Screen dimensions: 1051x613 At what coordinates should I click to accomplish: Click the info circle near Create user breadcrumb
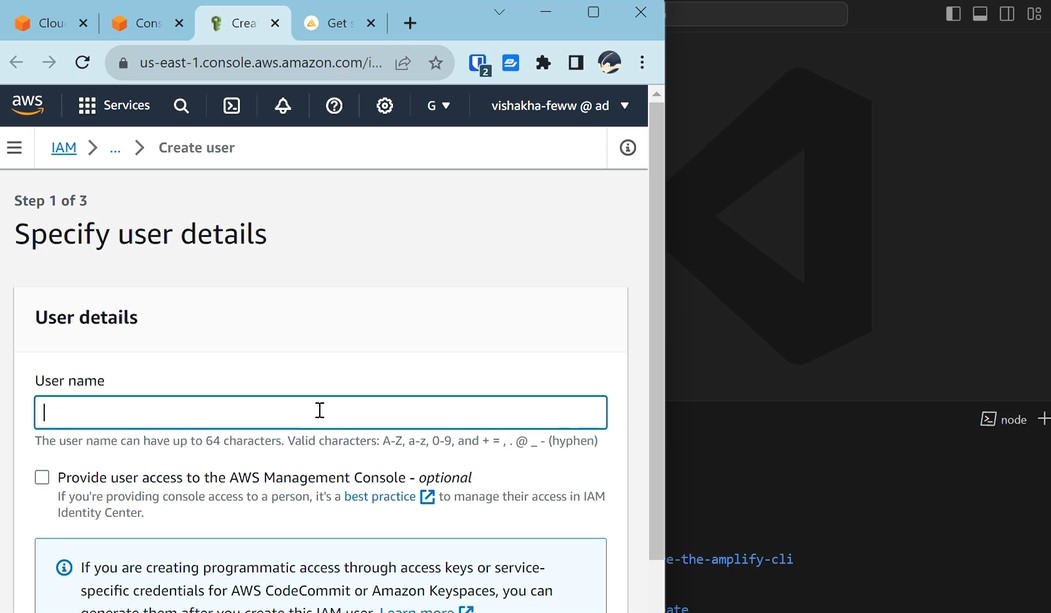627,147
